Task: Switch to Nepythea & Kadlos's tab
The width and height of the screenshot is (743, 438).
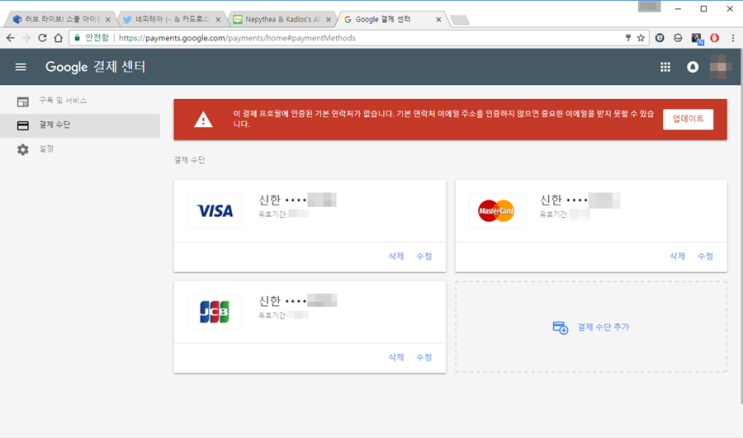Action: pyautogui.click(x=280, y=19)
